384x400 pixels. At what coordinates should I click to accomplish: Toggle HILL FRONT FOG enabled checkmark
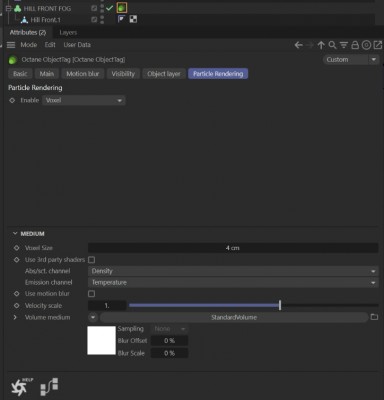coord(109,8)
